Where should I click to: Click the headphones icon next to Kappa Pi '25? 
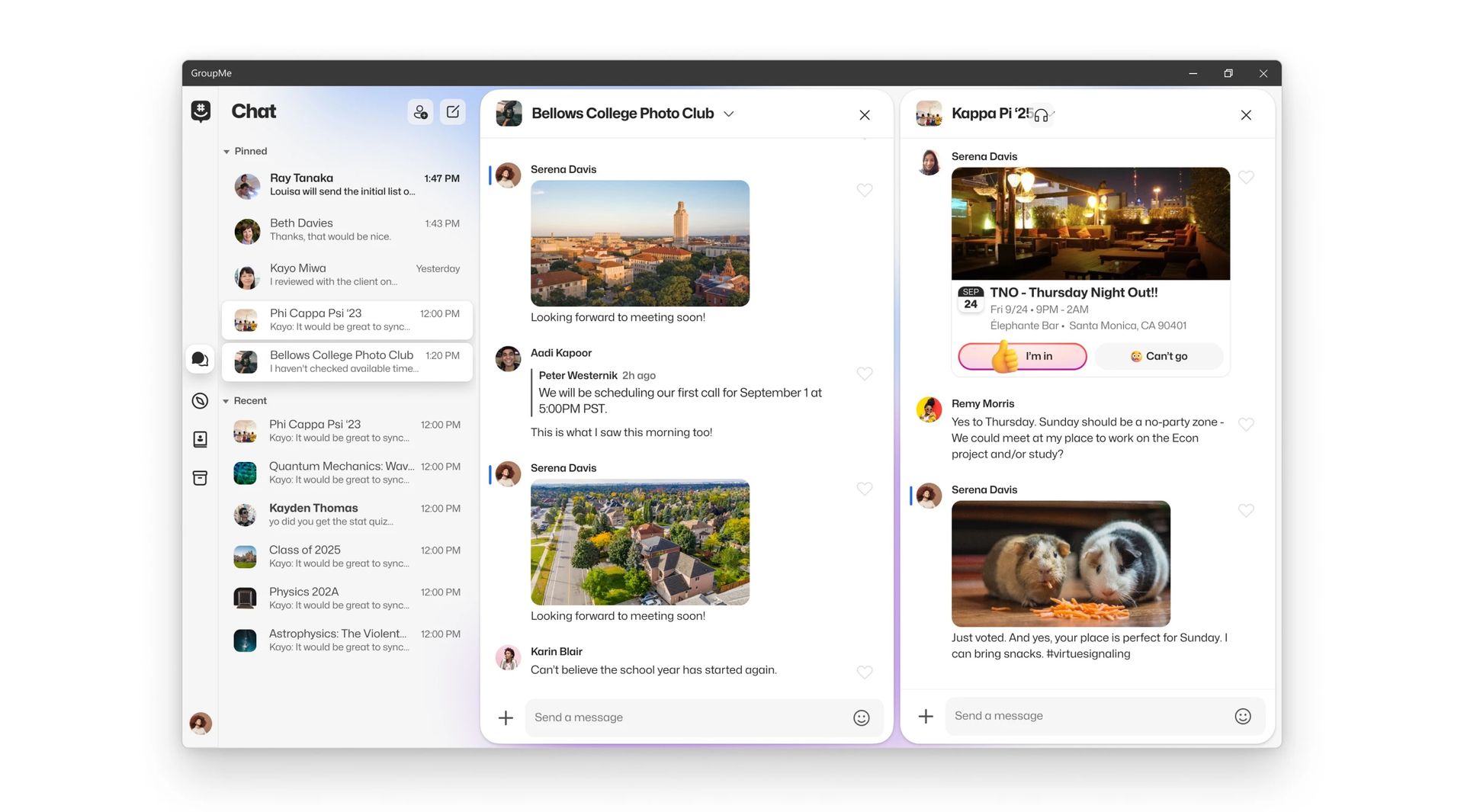coord(1042,114)
